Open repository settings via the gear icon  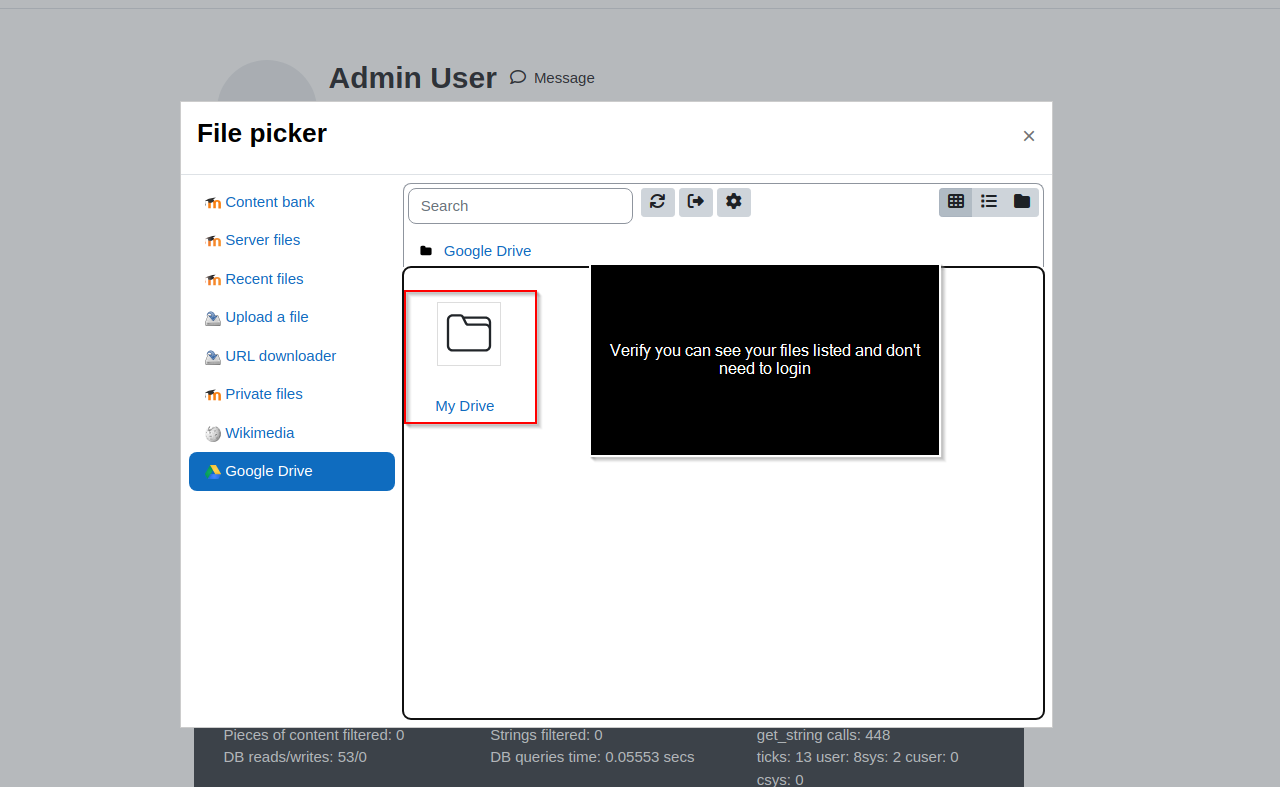click(734, 202)
